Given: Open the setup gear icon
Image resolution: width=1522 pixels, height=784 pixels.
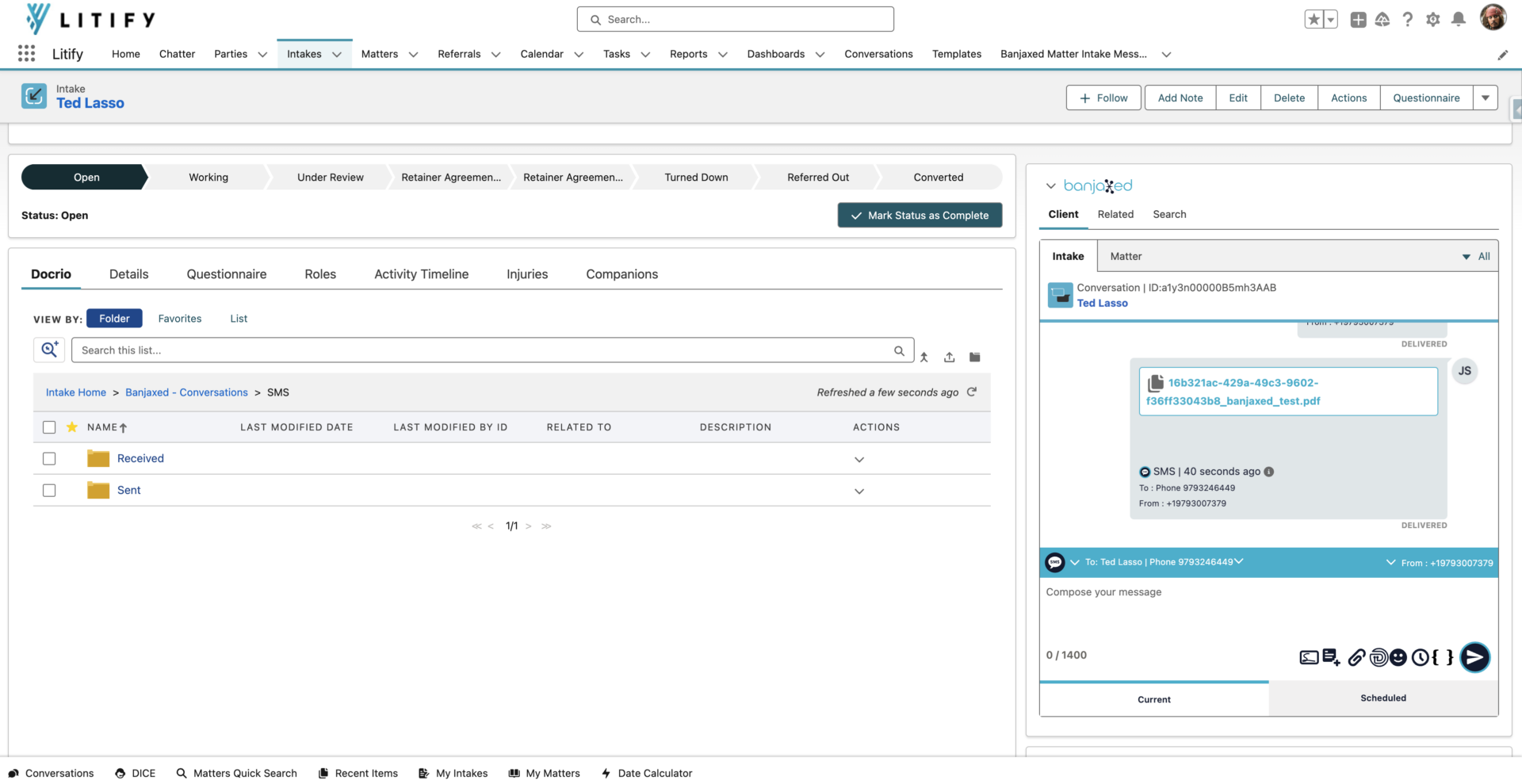Looking at the screenshot, I should click(x=1433, y=20).
